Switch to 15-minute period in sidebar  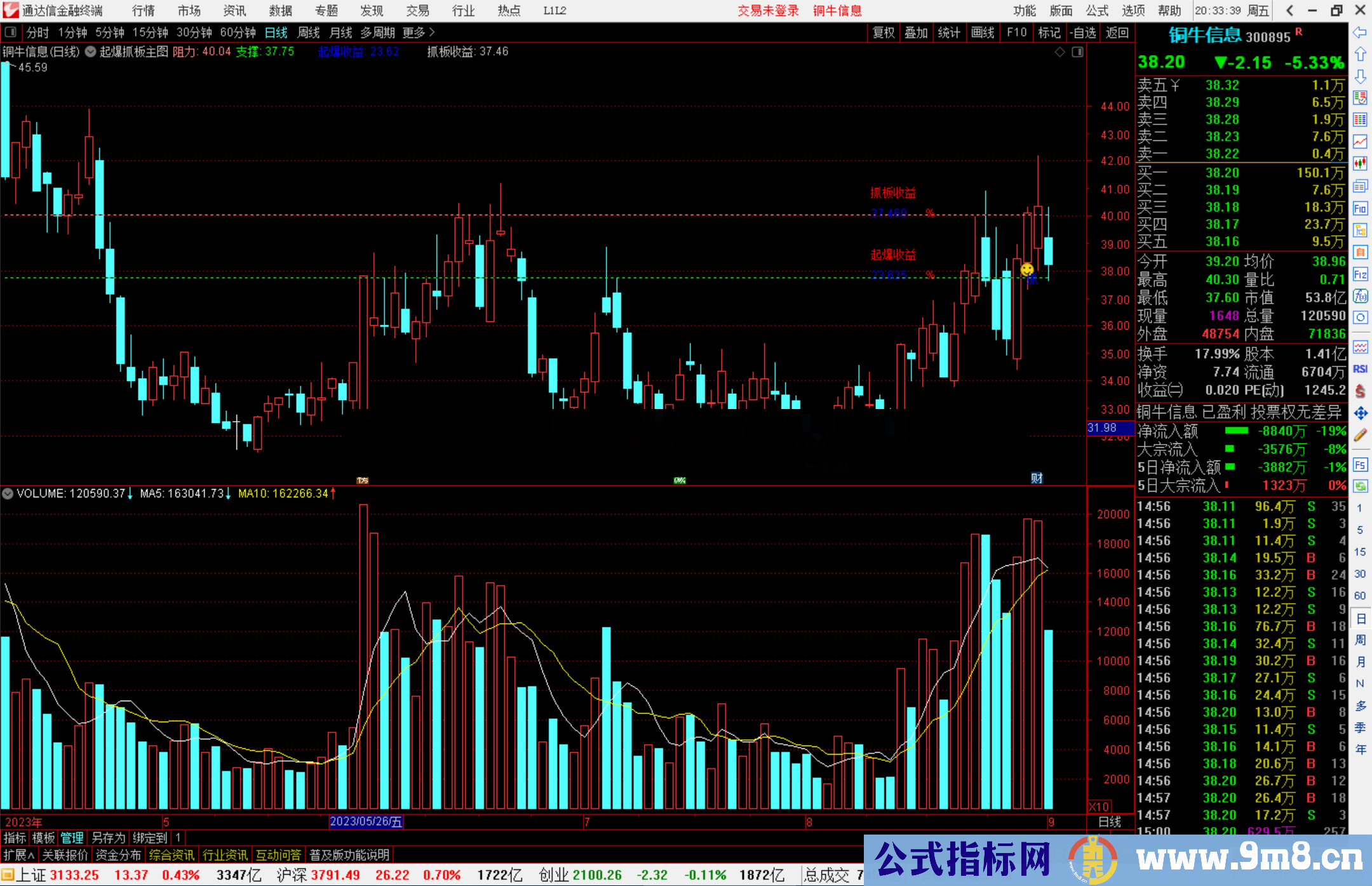tap(1360, 552)
